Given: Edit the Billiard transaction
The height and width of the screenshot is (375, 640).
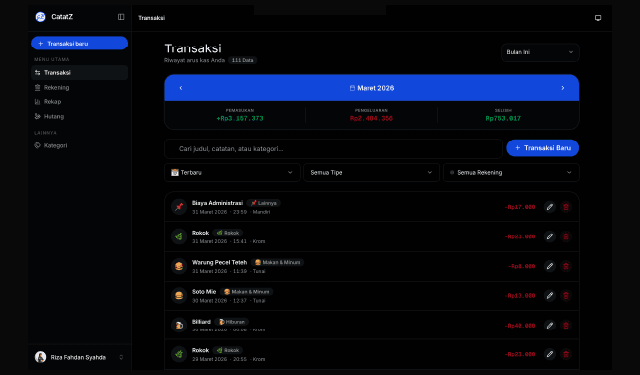Looking at the screenshot, I should click(x=550, y=325).
